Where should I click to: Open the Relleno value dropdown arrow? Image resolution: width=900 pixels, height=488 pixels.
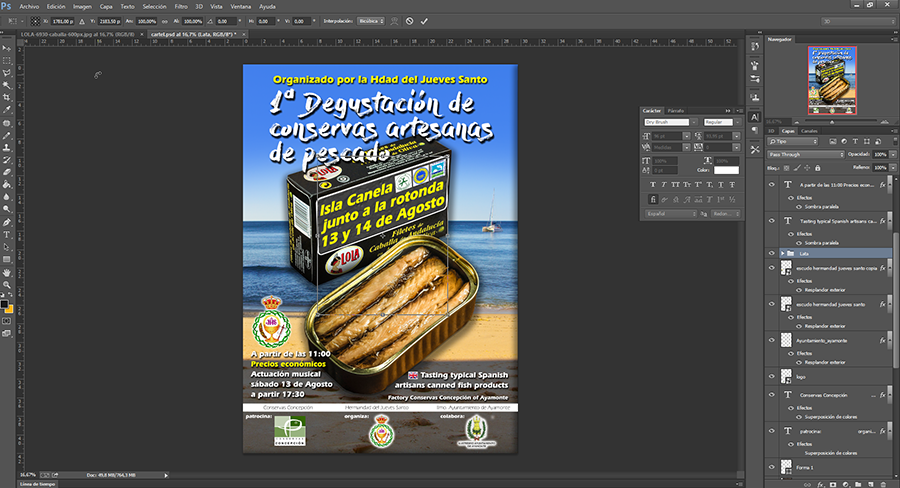(x=893, y=168)
